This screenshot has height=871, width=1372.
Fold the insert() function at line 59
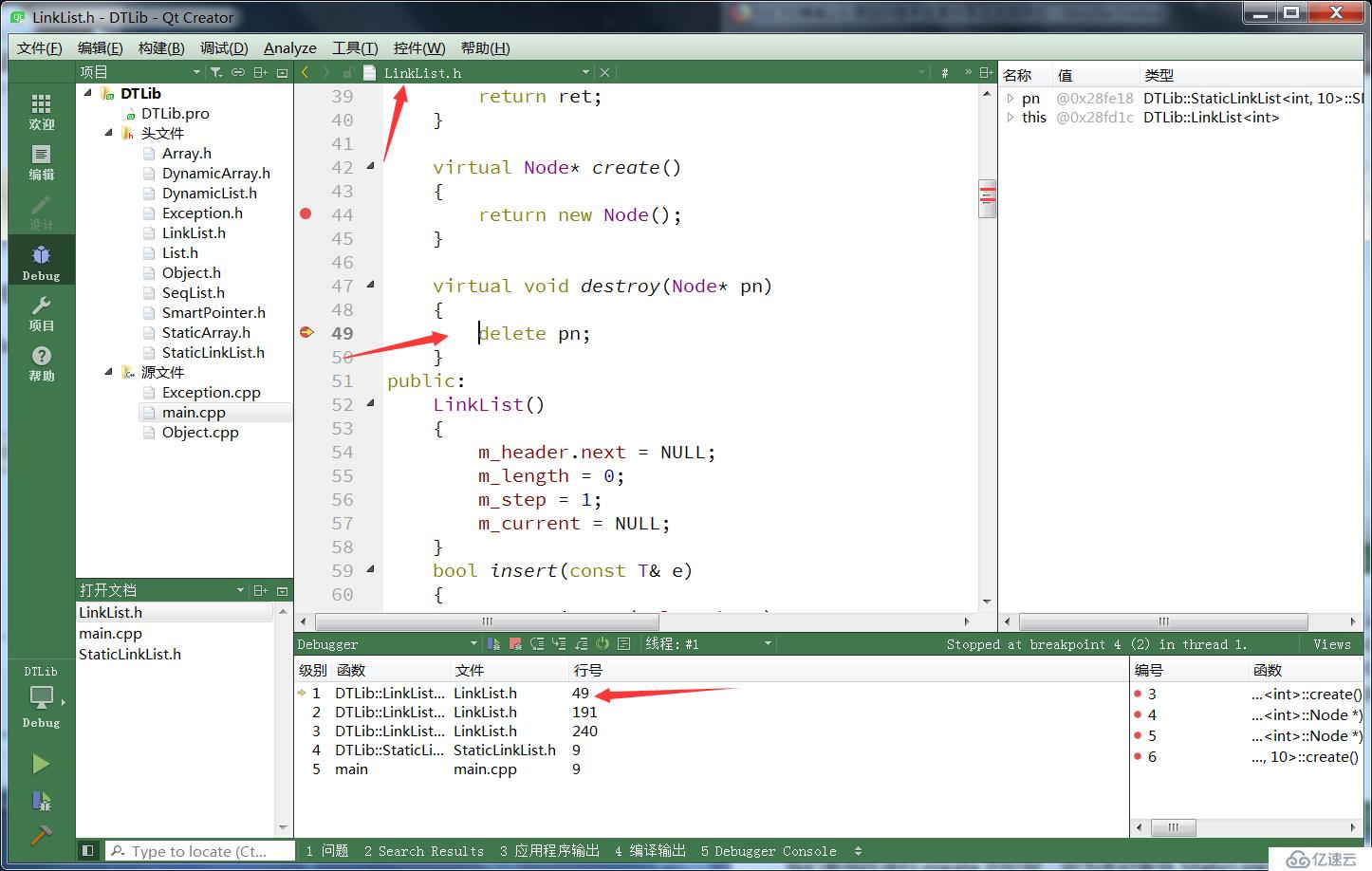370,569
